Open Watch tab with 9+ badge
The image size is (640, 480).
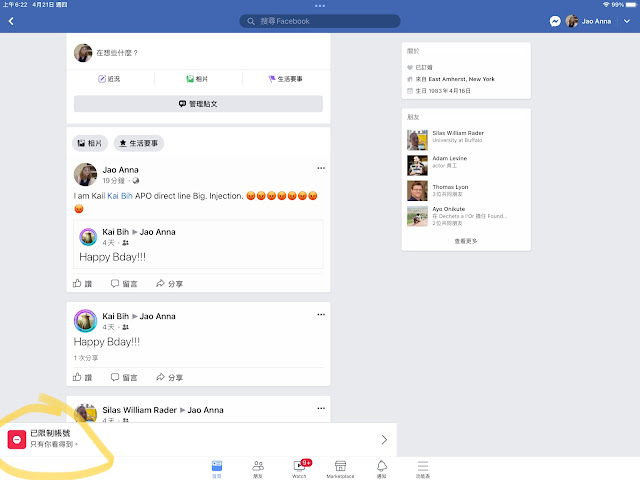[300, 469]
